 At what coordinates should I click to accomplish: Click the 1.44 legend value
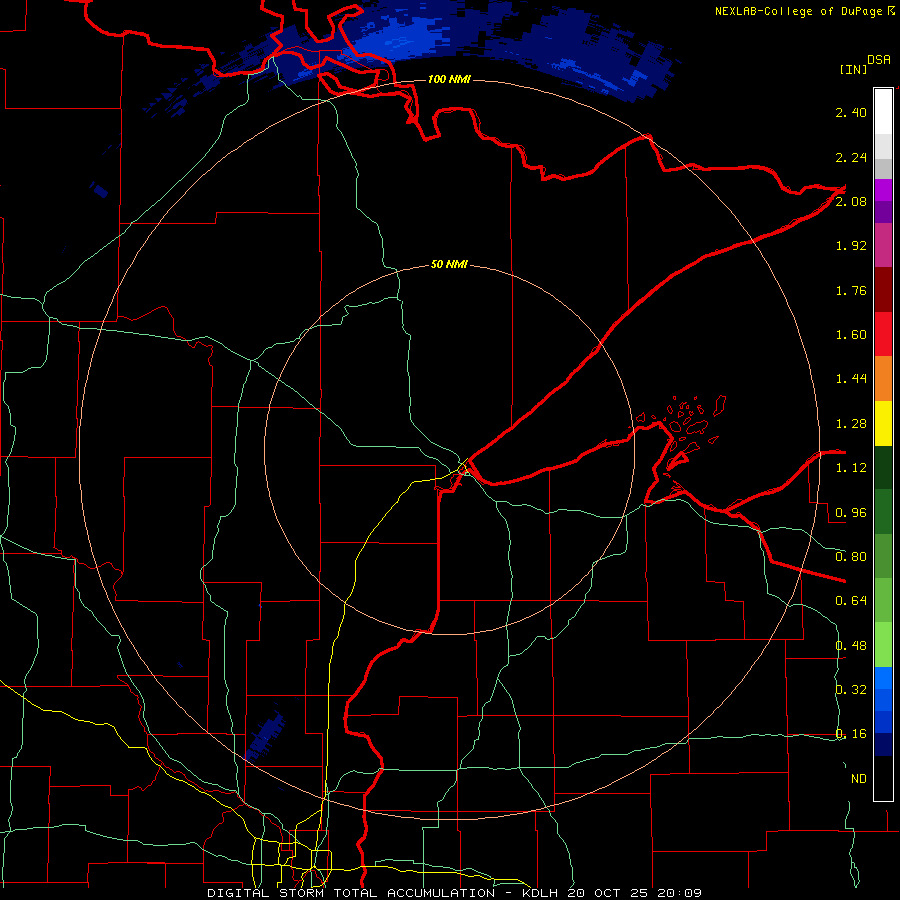pyautogui.click(x=851, y=379)
